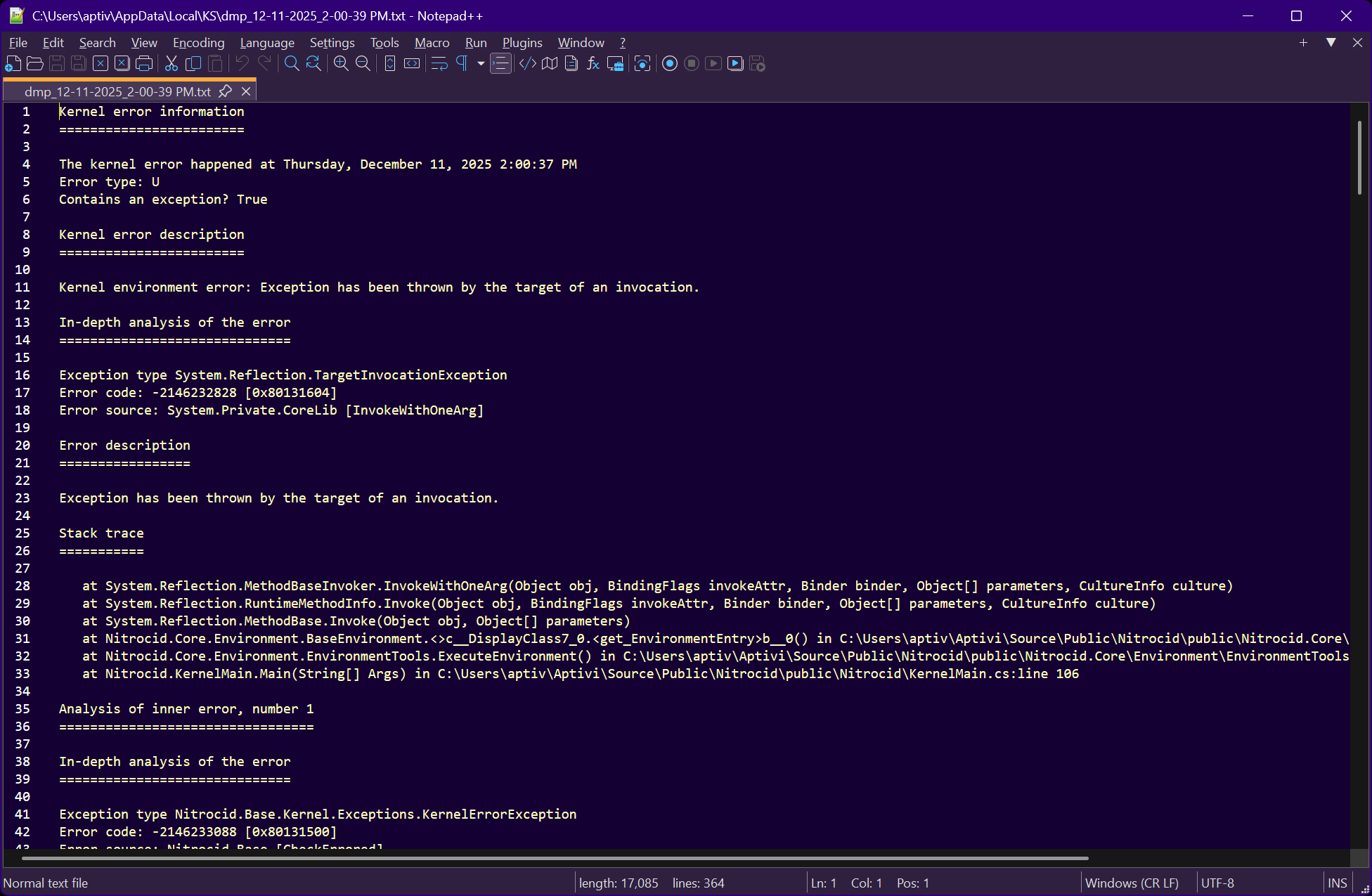
Task: Click the Cut scissors icon
Action: 171,64
